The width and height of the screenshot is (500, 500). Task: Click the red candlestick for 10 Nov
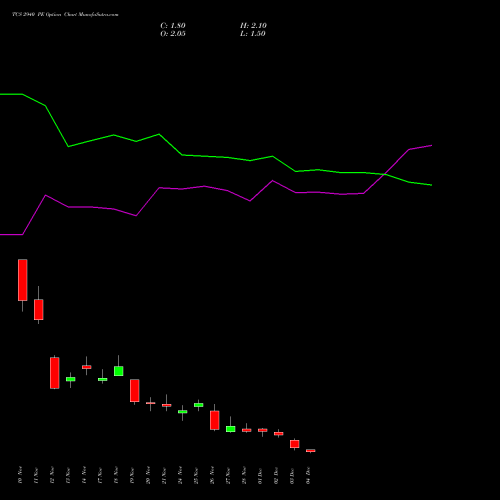tap(23, 280)
